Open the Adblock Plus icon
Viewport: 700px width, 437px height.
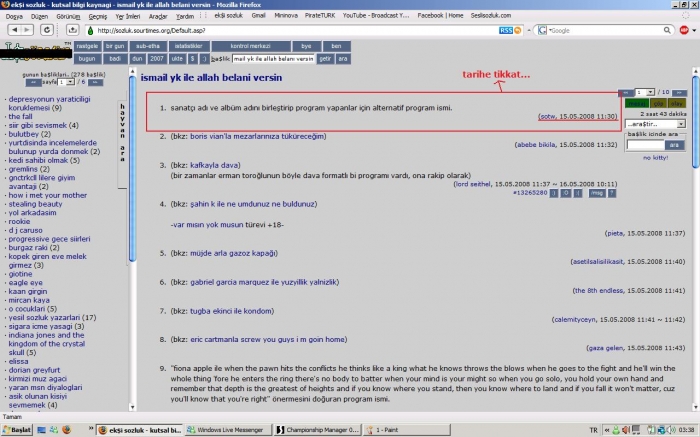coord(684,30)
